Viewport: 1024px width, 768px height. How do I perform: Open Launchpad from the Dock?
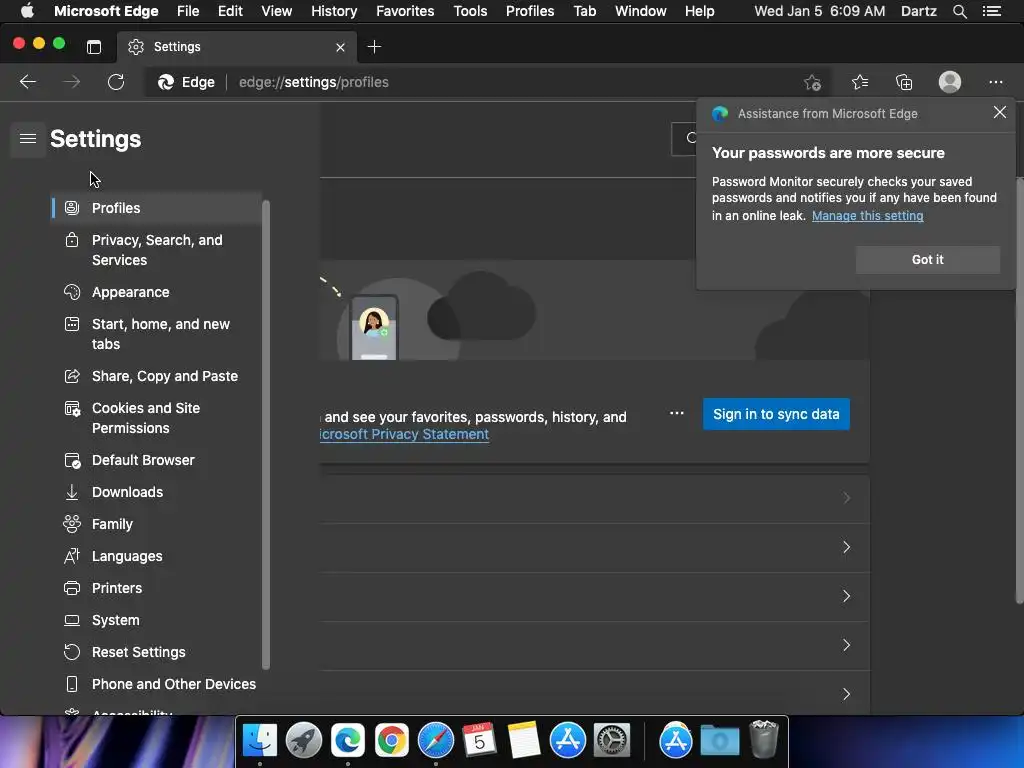coord(304,740)
